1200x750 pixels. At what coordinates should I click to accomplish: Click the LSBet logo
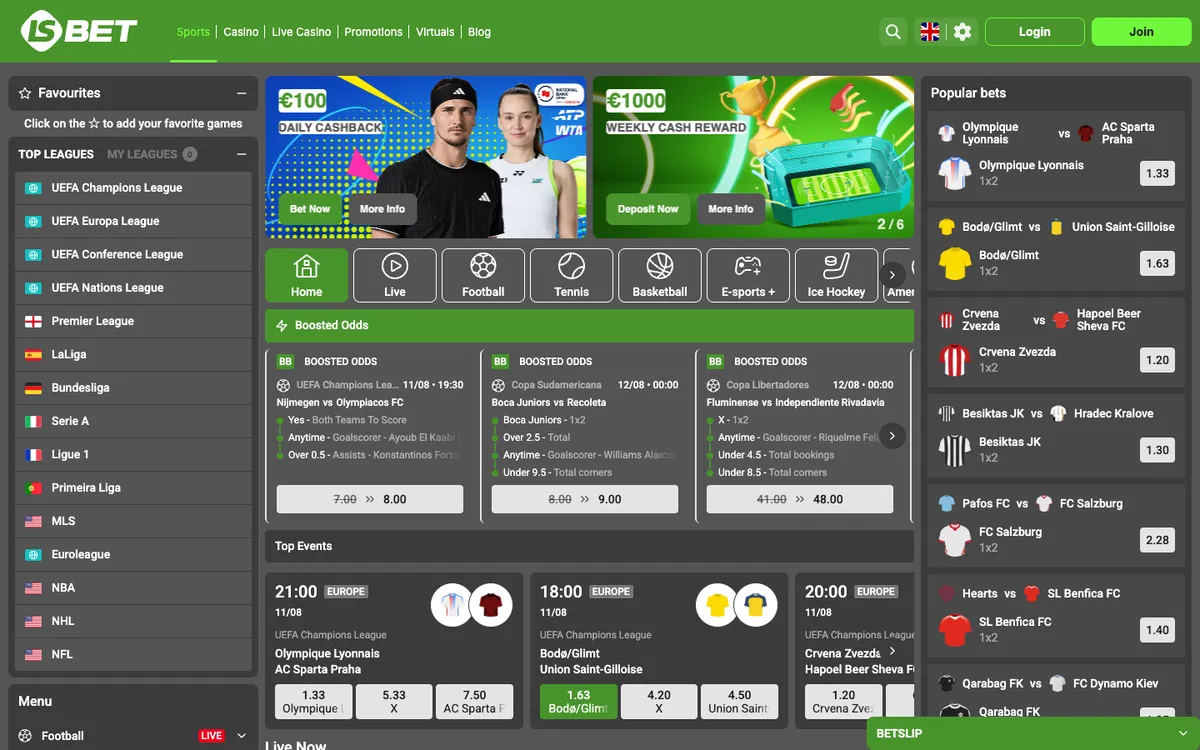(80, 31)
